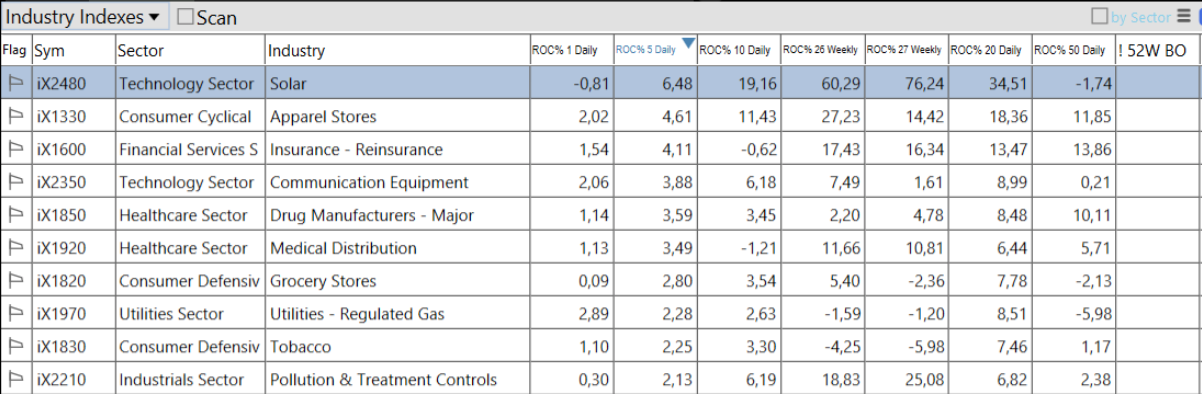The image size is (1202, 398).
Task: Flag the iX1920 Medical Distribution row
Action: (x=16, y=249)
